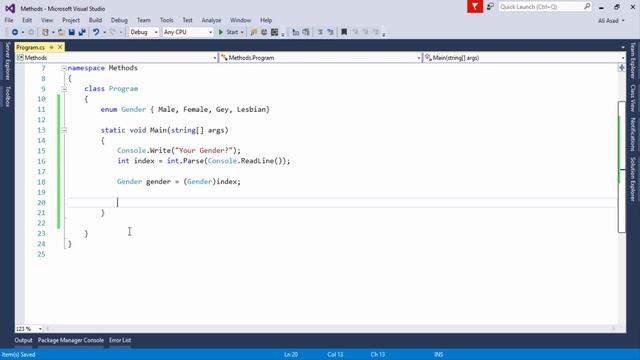The width and height of the screenshot is (640, 360).
Task: Click the toolbar icon left of the overflow arrow
Action: pos(275,32)
